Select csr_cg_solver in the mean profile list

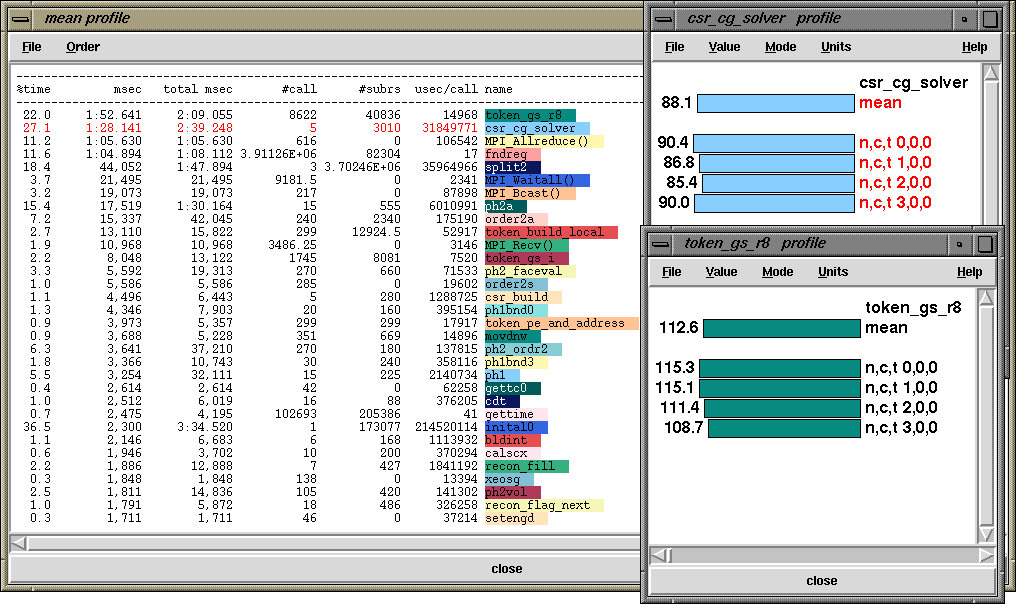[x=537, y=128]
